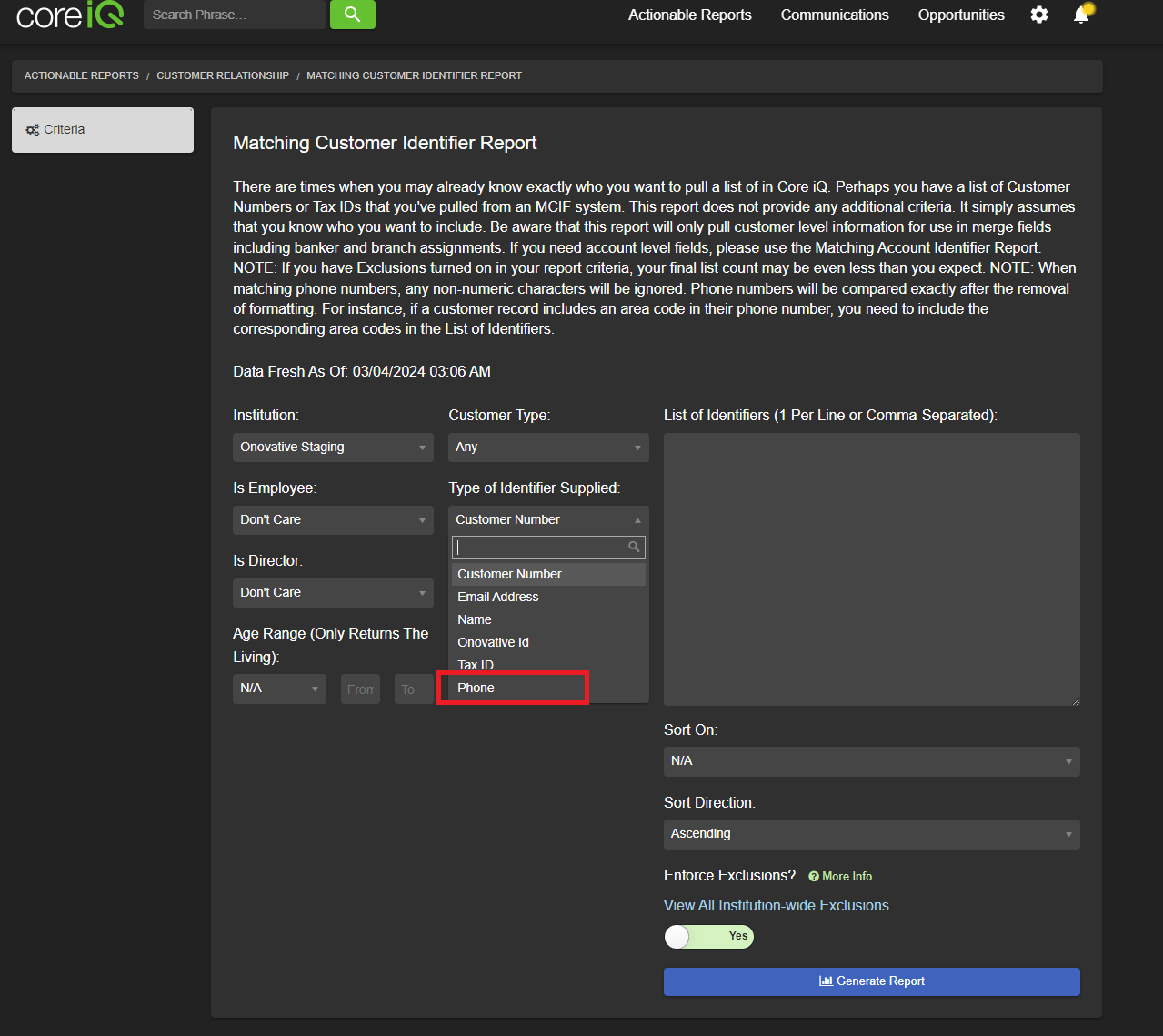Viewport: 1163px width, 1036px height.
Task: Select Tax ID from identifier list
Action: (x=548, y=665)
